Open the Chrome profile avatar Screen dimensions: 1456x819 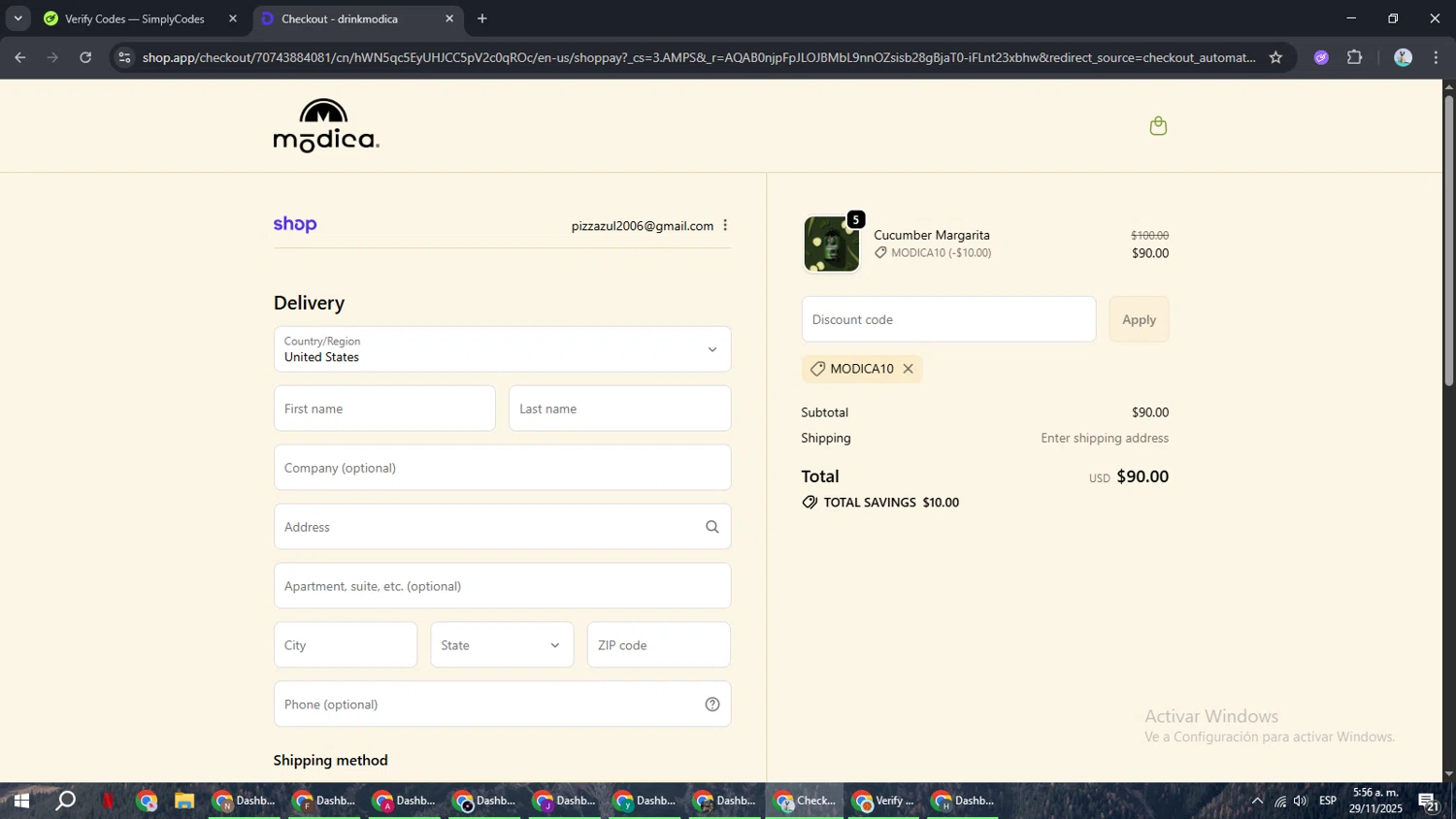pos(1403,57)
